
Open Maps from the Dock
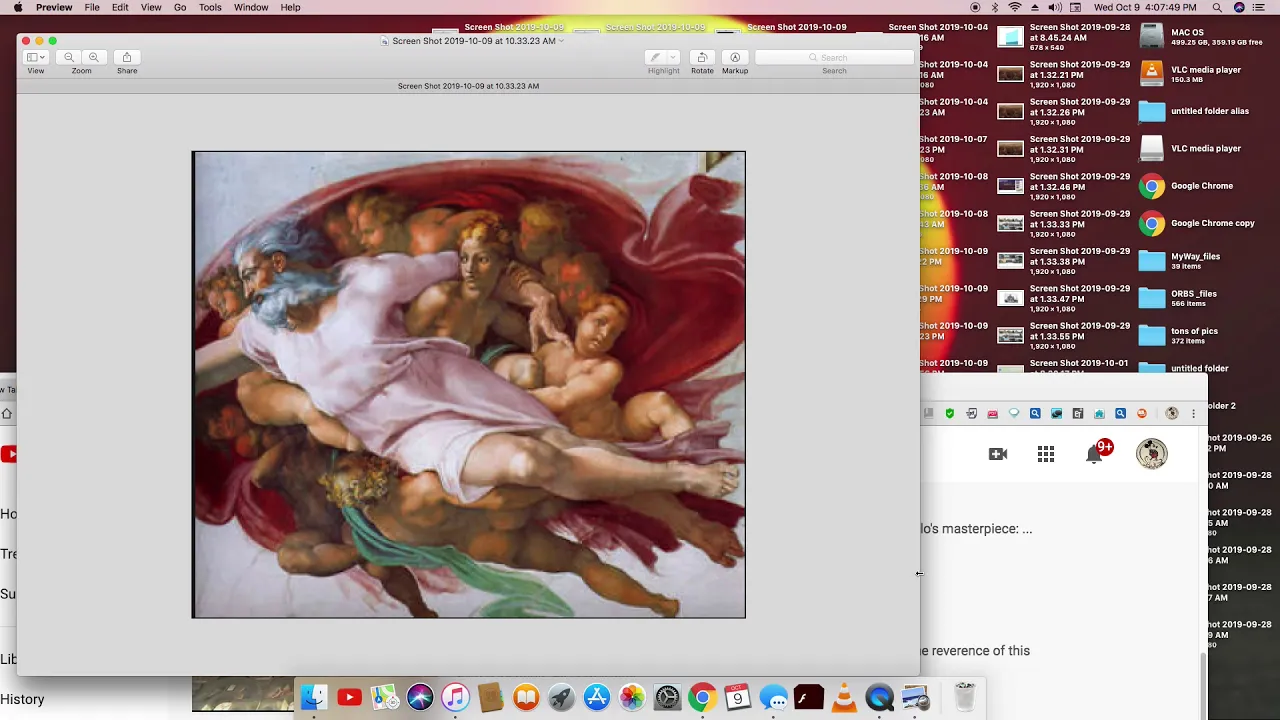(385, 697)
